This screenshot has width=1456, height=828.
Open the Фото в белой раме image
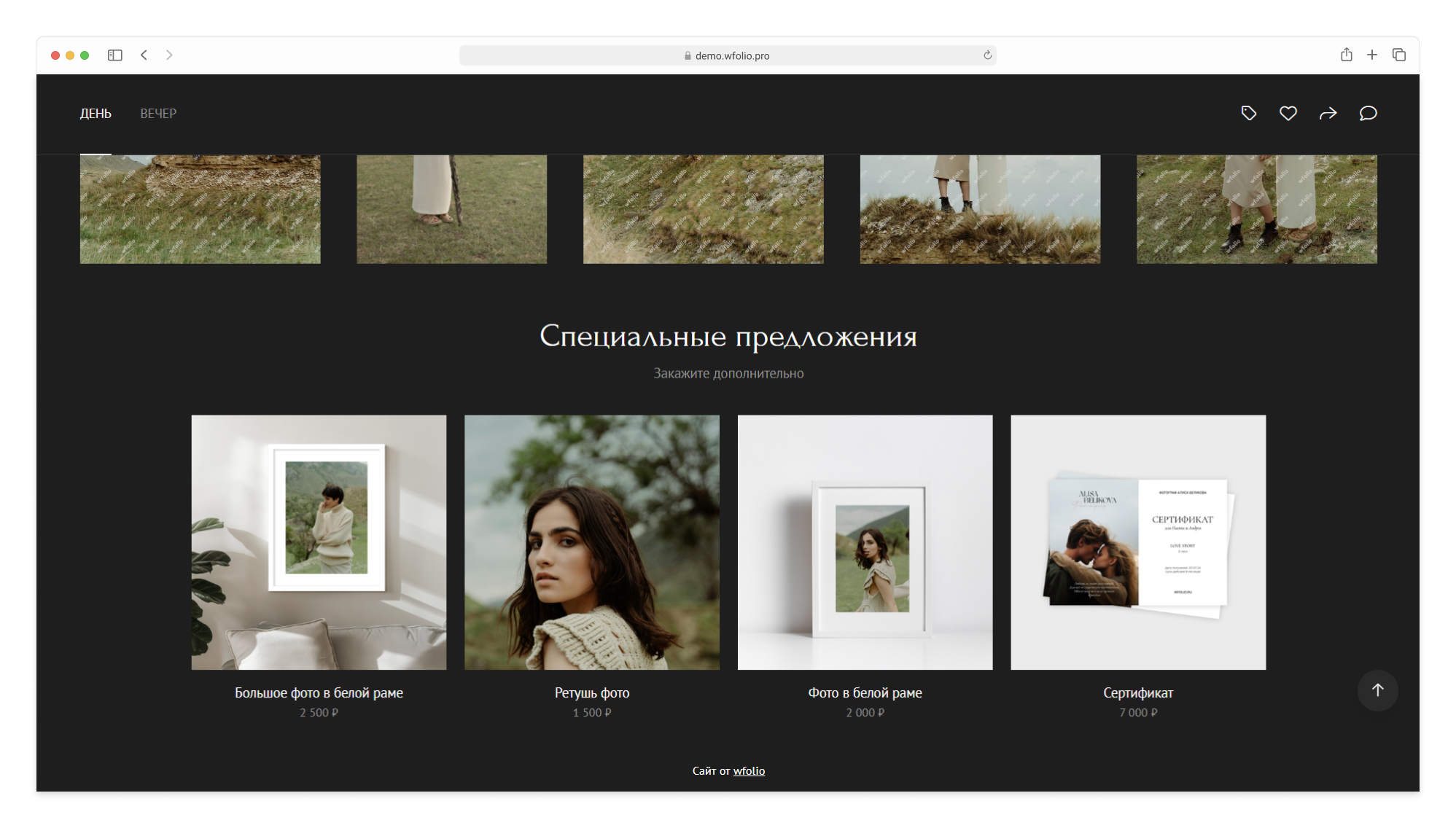click(865, 542)
